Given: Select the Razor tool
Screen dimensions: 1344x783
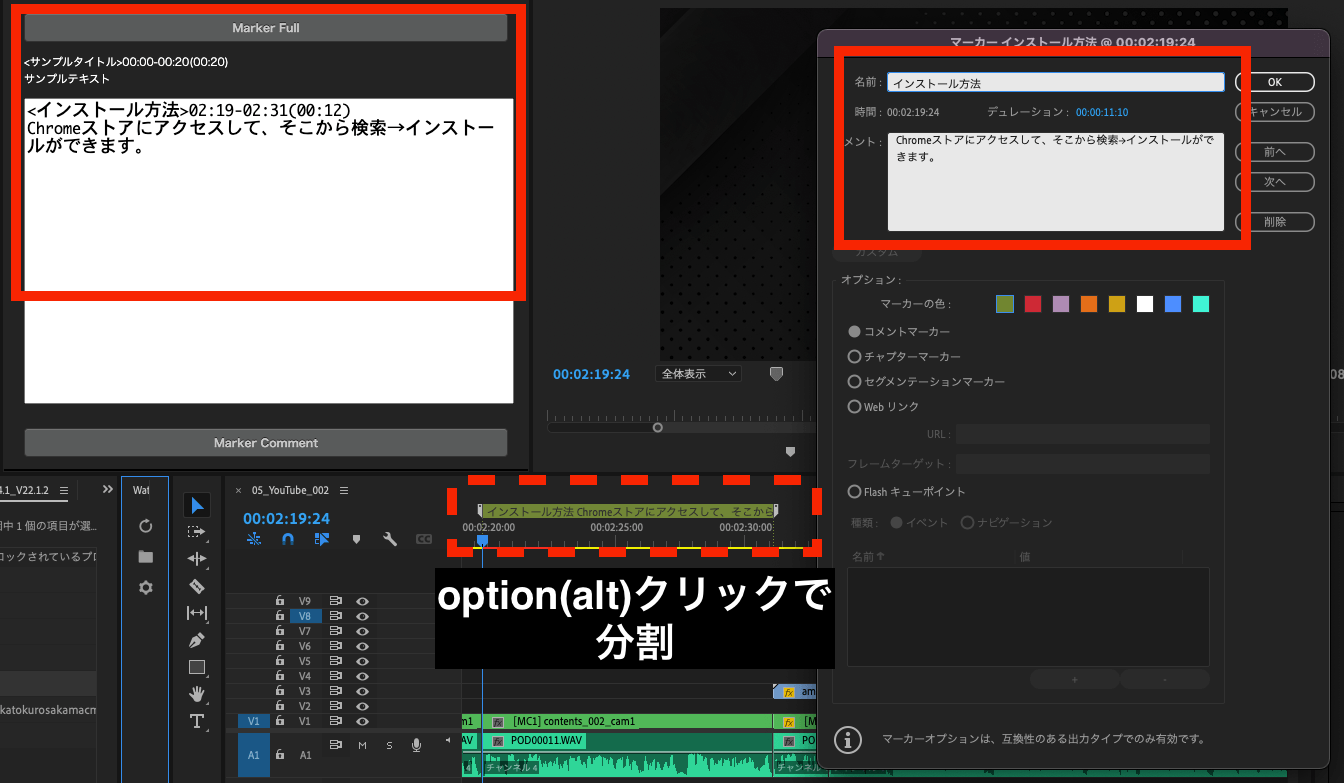Looking at the screenshot, I should (x=197, y=586).
